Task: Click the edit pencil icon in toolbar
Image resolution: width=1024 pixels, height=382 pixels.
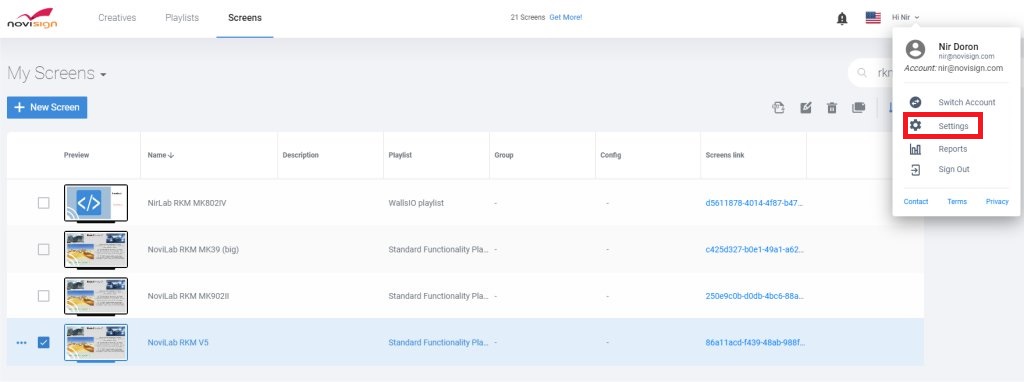Action: (806, 108)
